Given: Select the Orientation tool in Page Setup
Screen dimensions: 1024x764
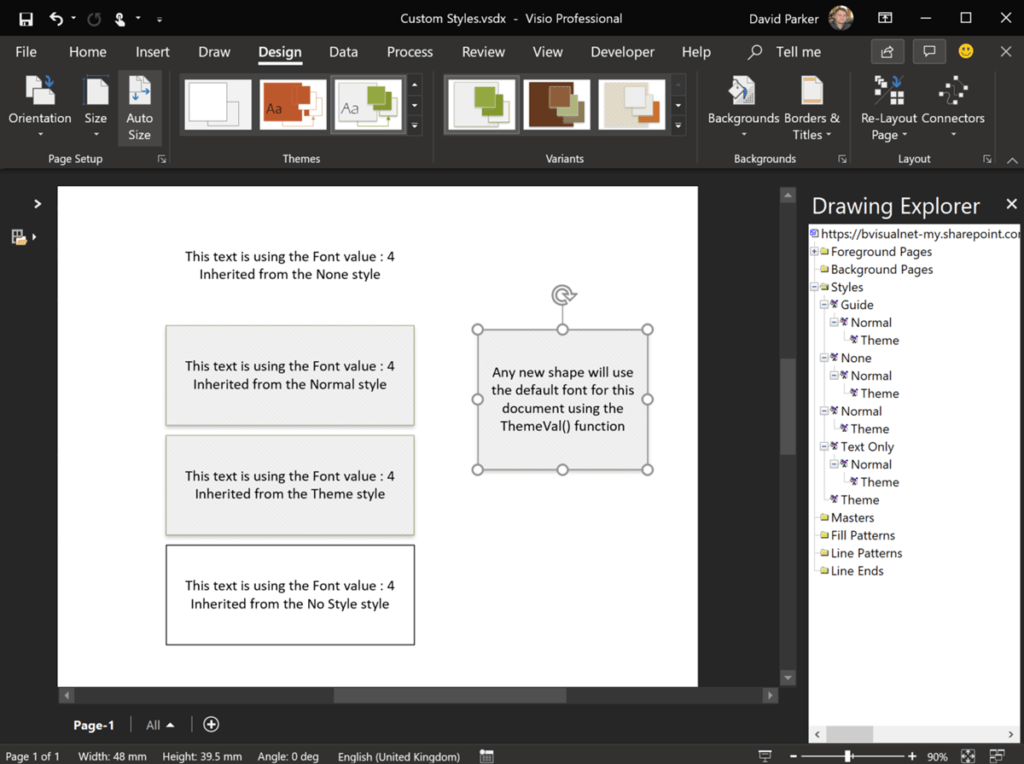Looking at the screenshot, I should point(39,105).
